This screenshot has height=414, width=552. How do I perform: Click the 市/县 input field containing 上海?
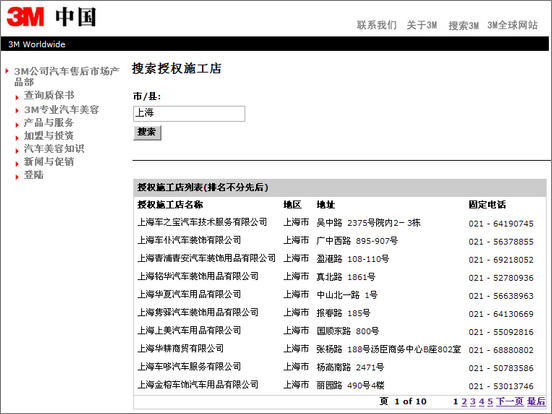pyautogui.click(x=189, y=114)
